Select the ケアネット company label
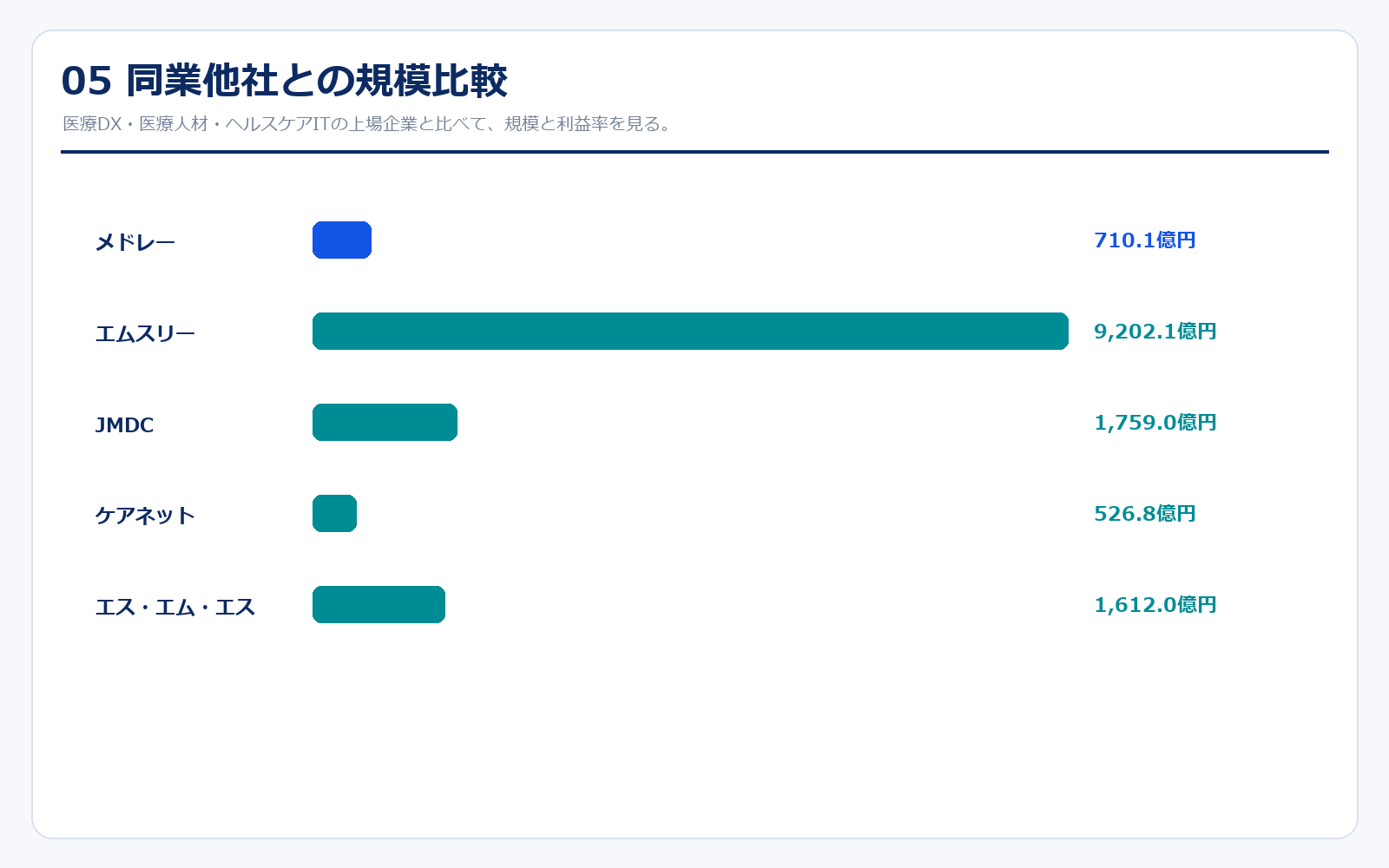The height and width of the screenshot is (868, 1389). [145, 516]
